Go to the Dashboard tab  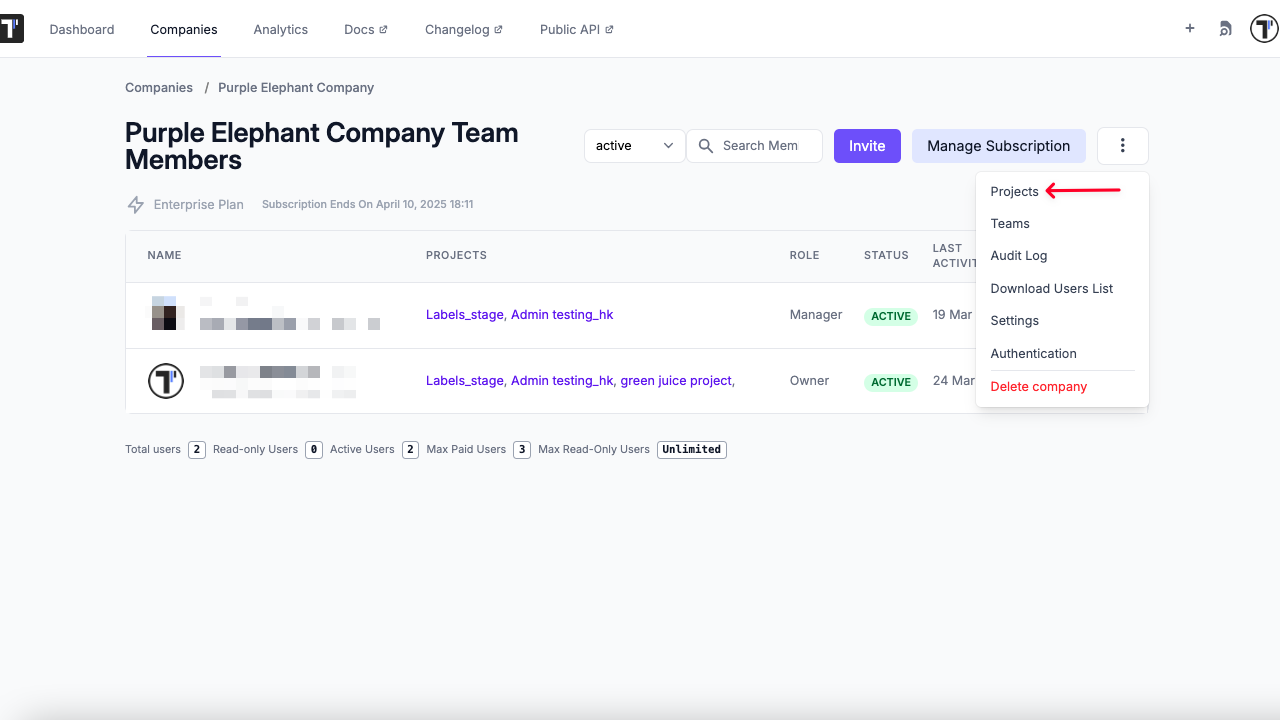82,29
